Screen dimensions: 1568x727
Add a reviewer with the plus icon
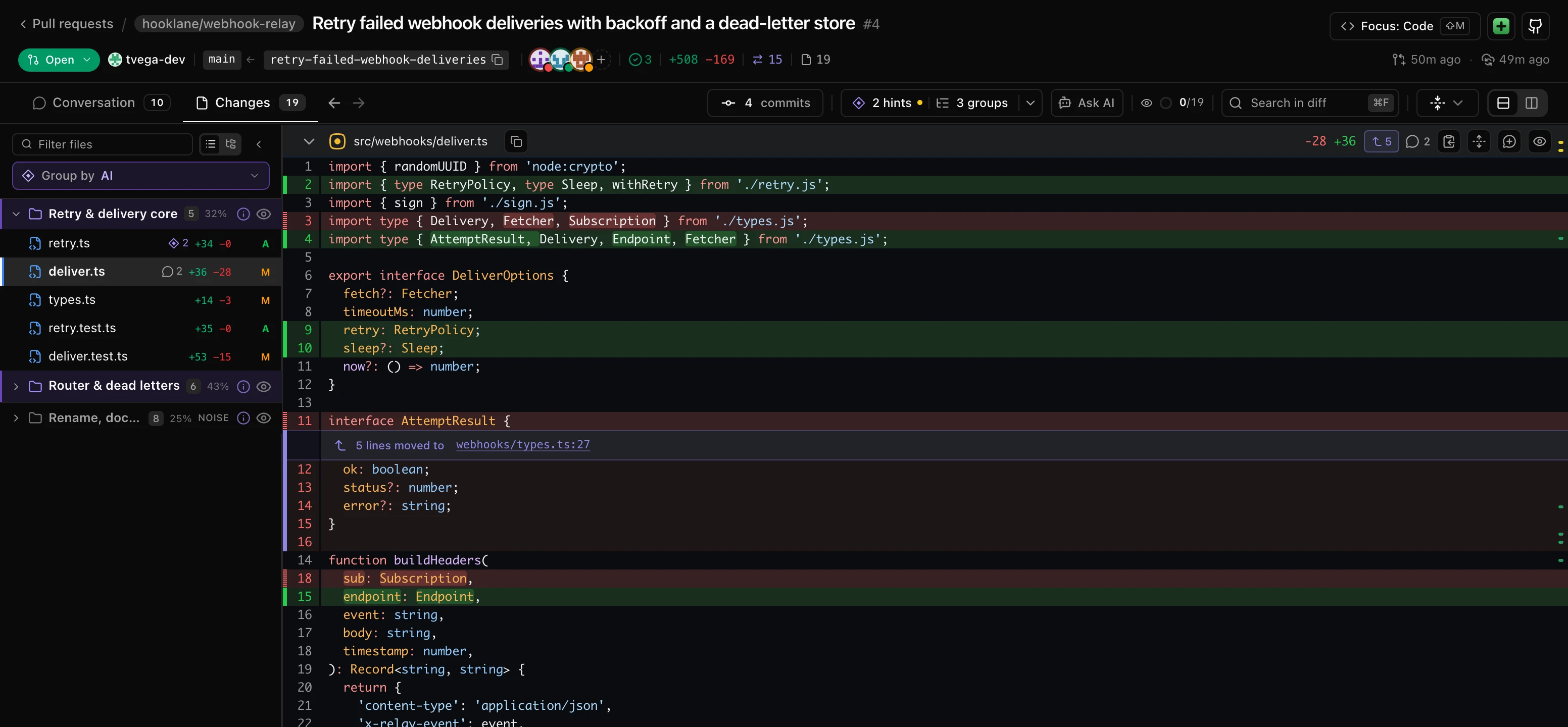[x=601, y=60]
